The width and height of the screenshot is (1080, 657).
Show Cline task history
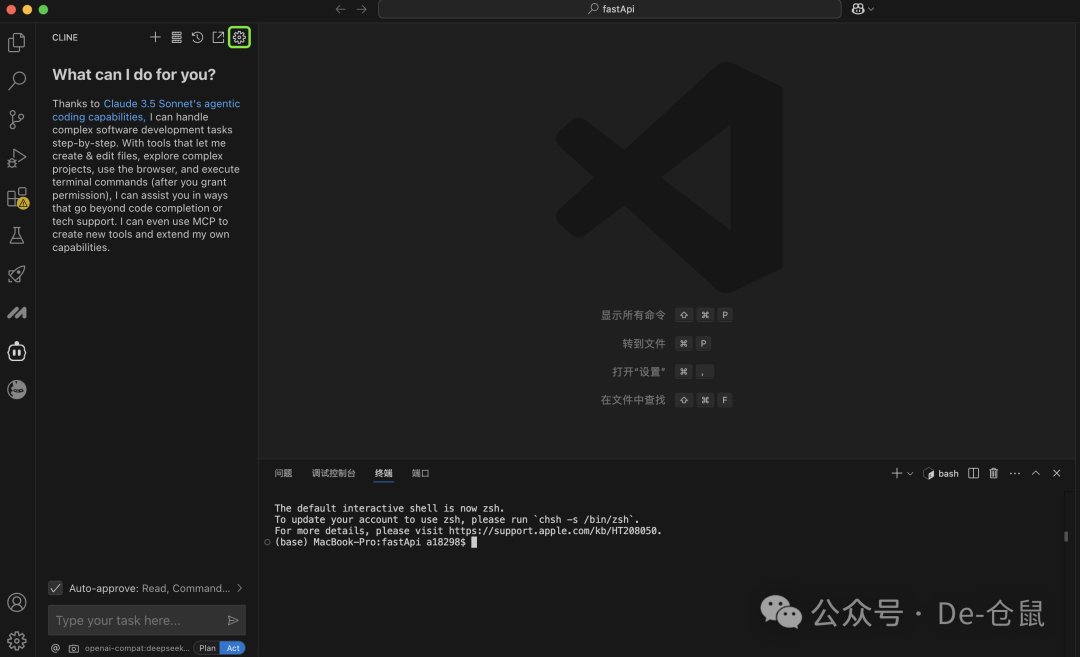pos(197,37)
